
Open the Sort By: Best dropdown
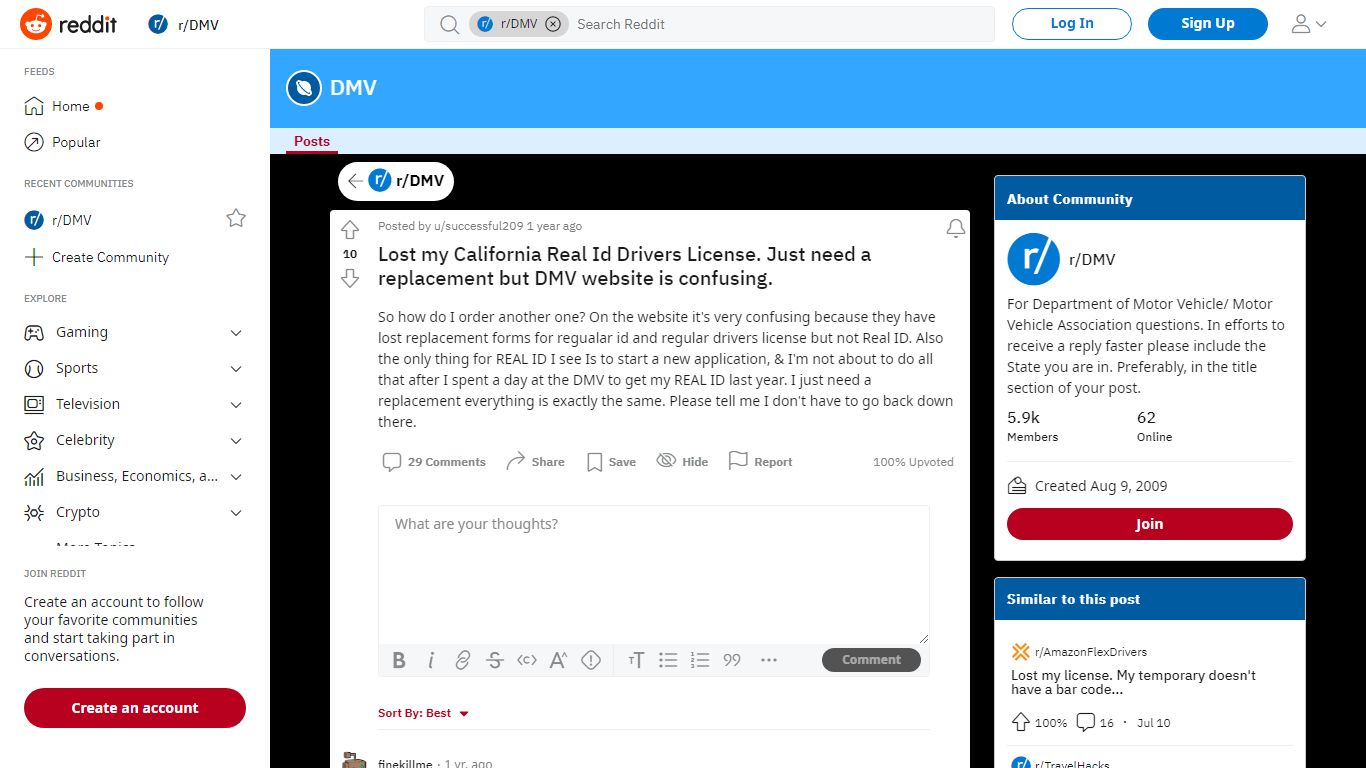424,713
